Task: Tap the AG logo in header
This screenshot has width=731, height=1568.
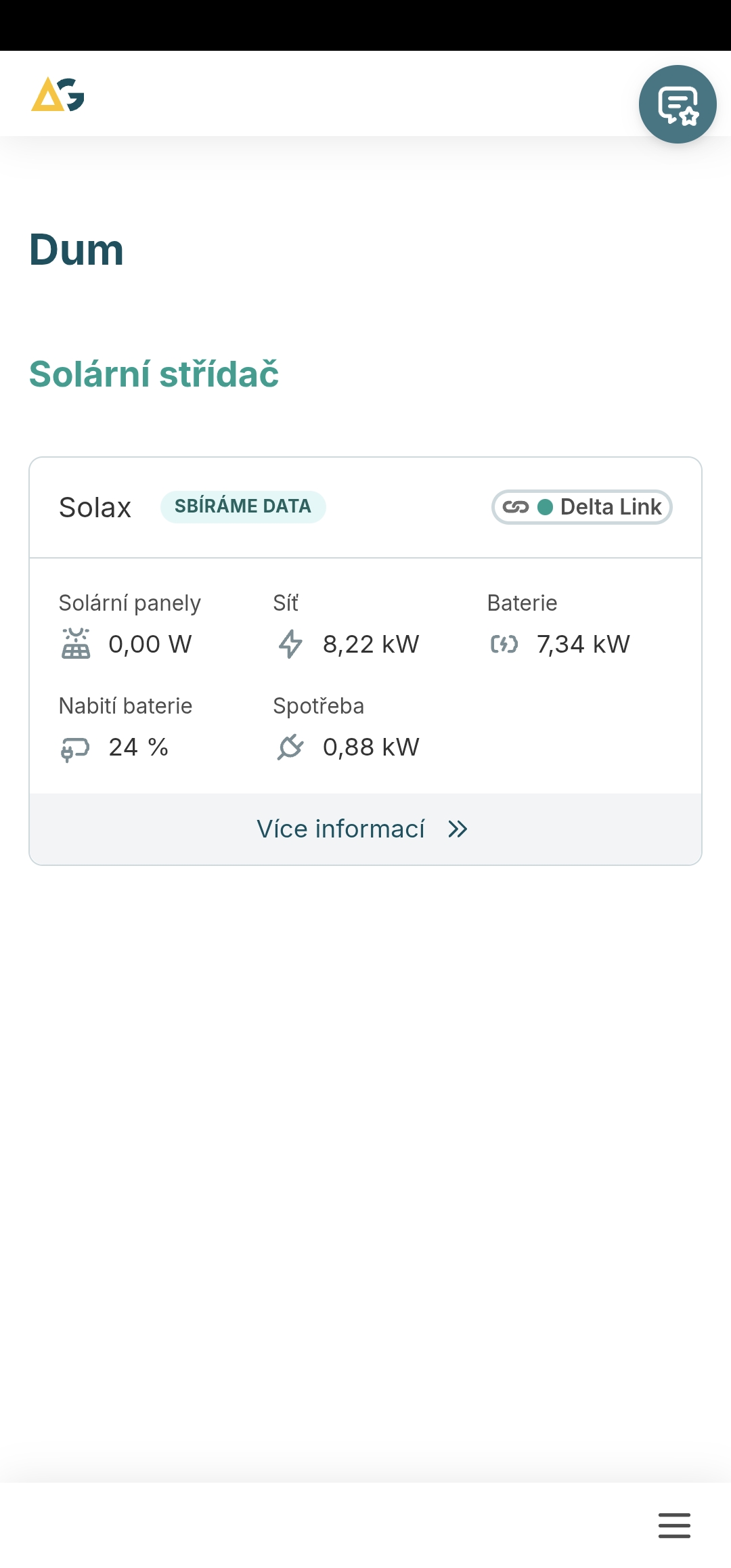Action: (x=58, y=94)
